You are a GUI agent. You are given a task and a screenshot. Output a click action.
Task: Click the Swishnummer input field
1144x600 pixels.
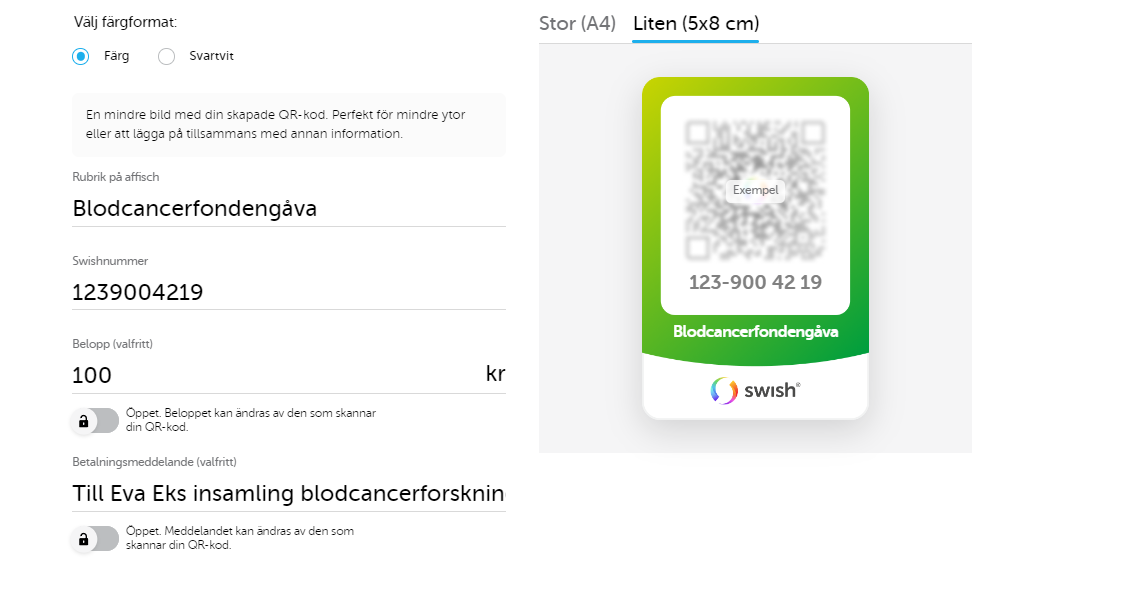click(x=288, y=292)
